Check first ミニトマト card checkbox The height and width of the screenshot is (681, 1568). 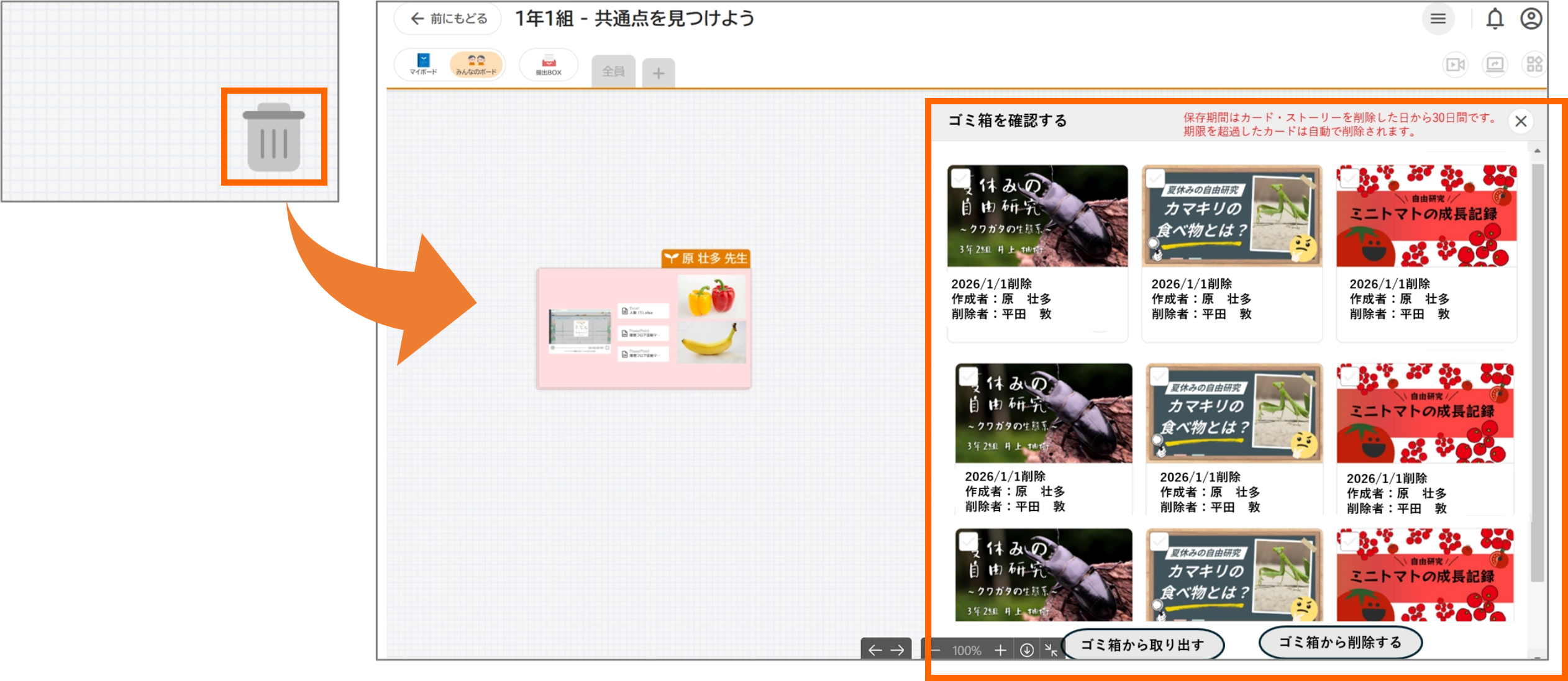(1349, 179)
